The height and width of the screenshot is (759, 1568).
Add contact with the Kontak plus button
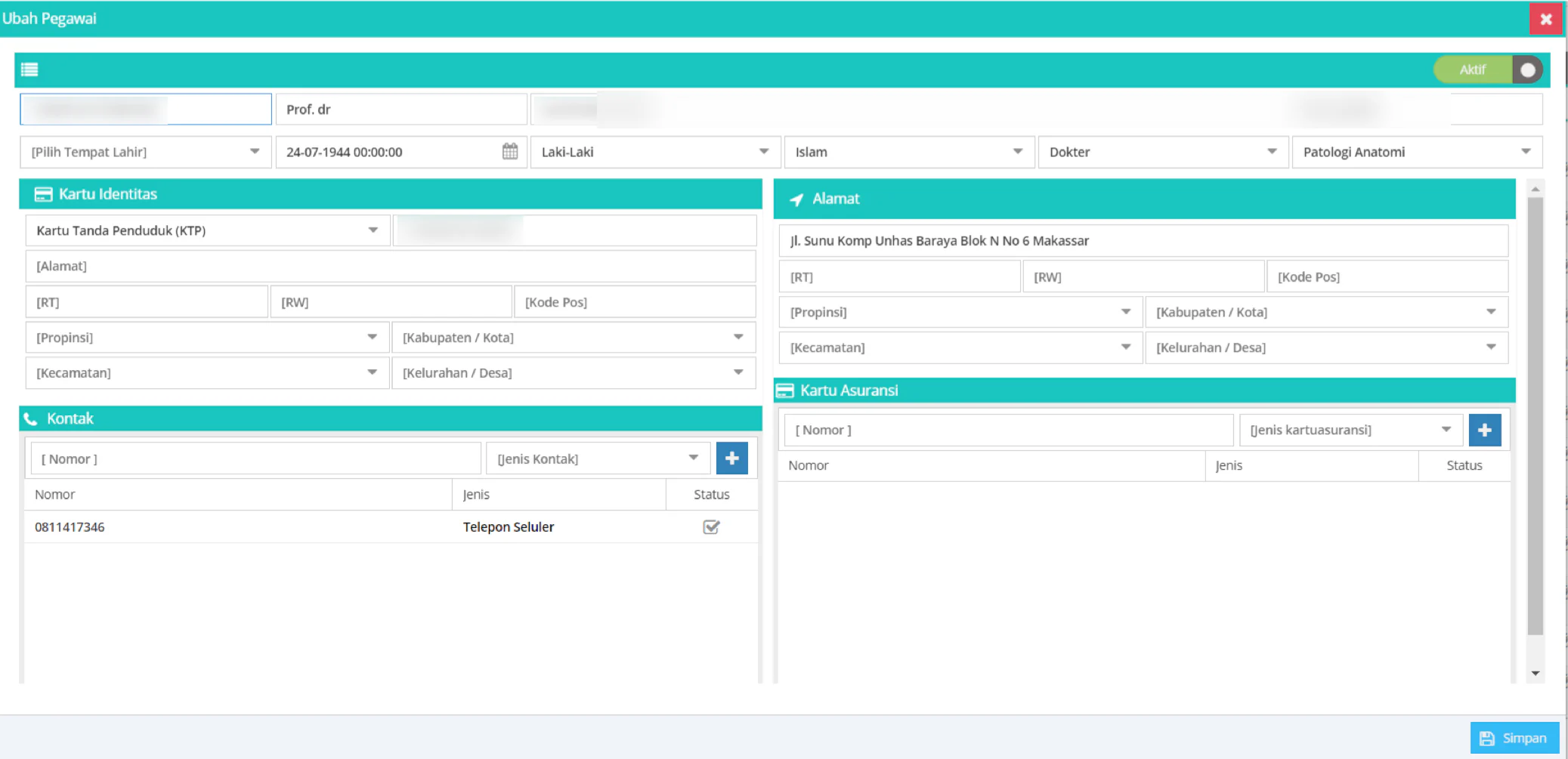point(731,458)
